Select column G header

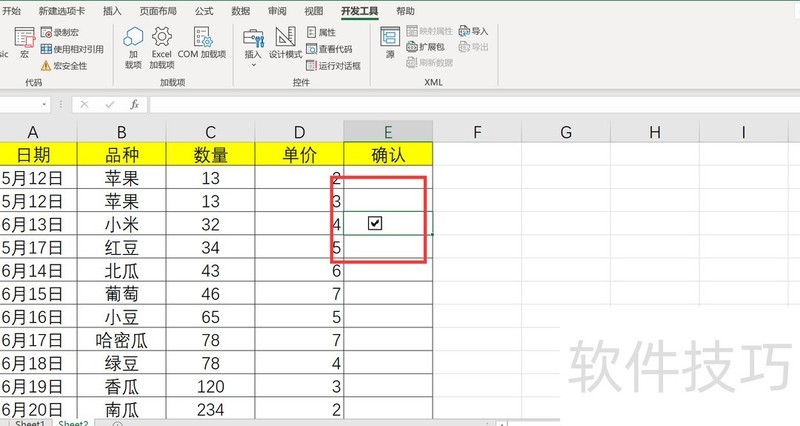(566, 132)
